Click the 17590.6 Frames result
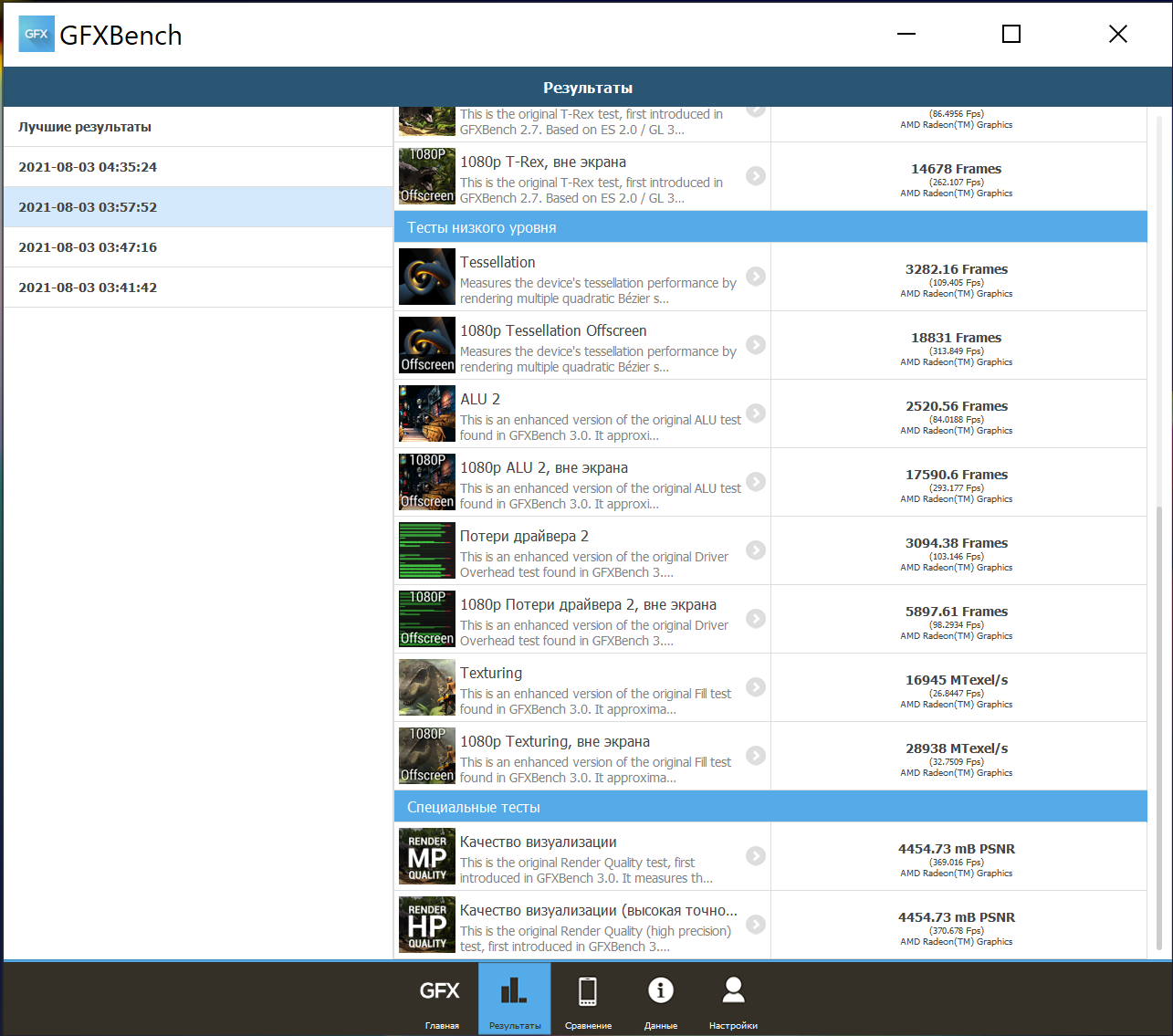The height and width of the screenshot is (1036, 1173). (x=957, y=475)
